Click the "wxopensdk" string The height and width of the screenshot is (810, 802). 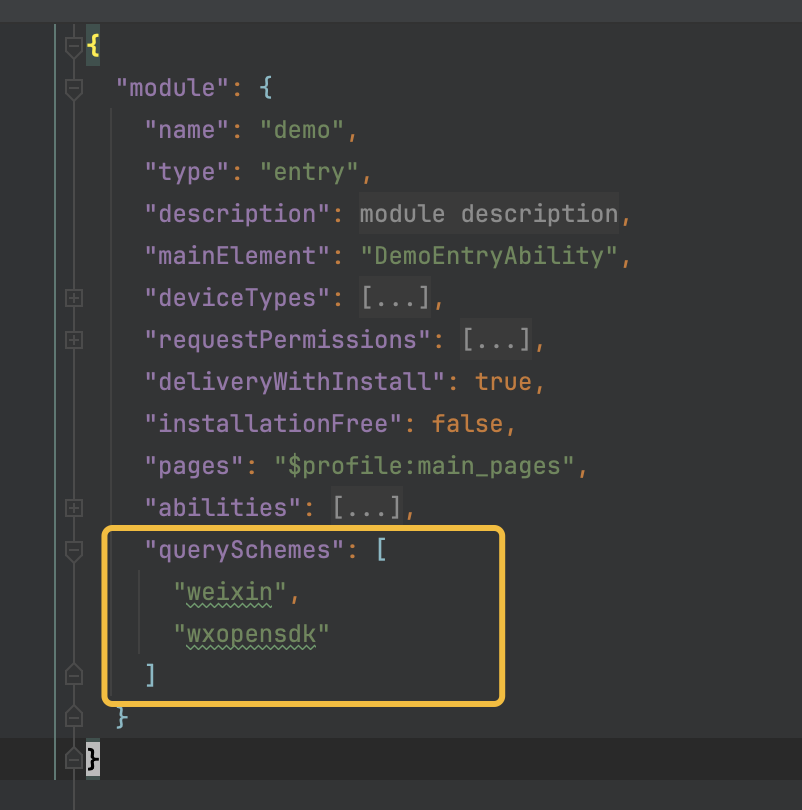point(251,634)
